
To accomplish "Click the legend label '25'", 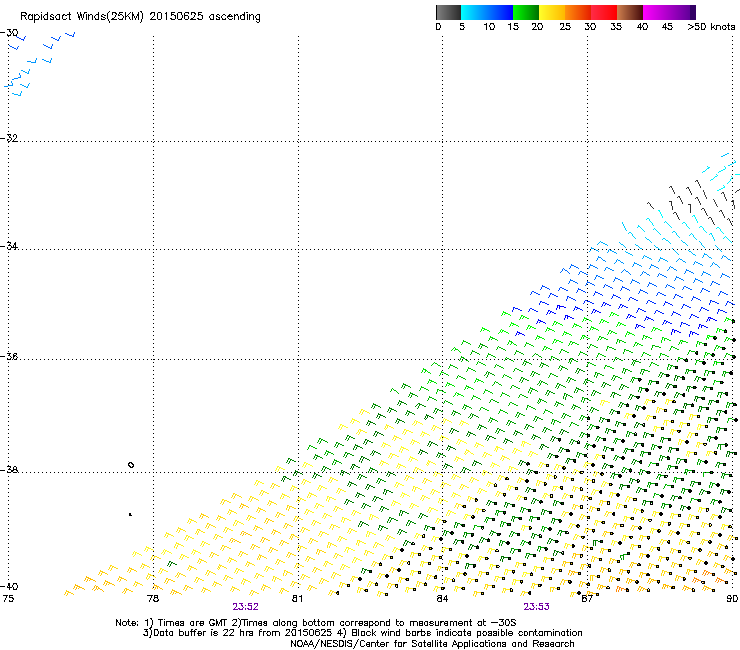I will click(x=565, y=27).
